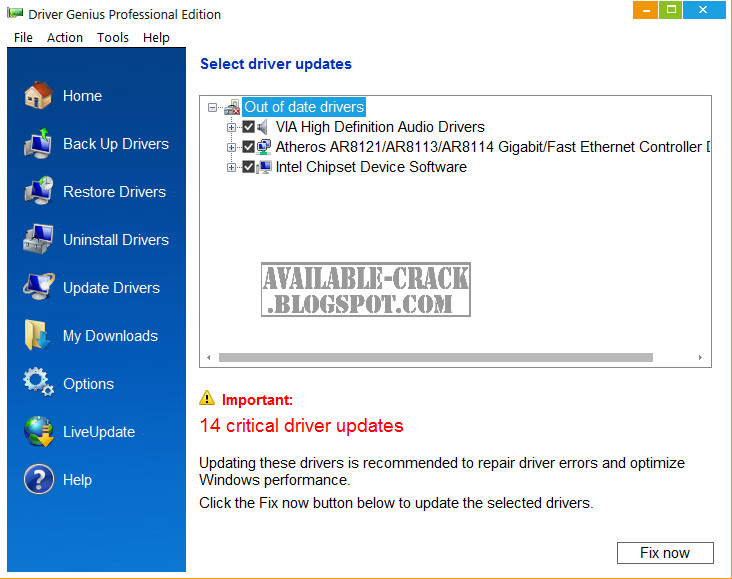Open the Action menu

65,37
